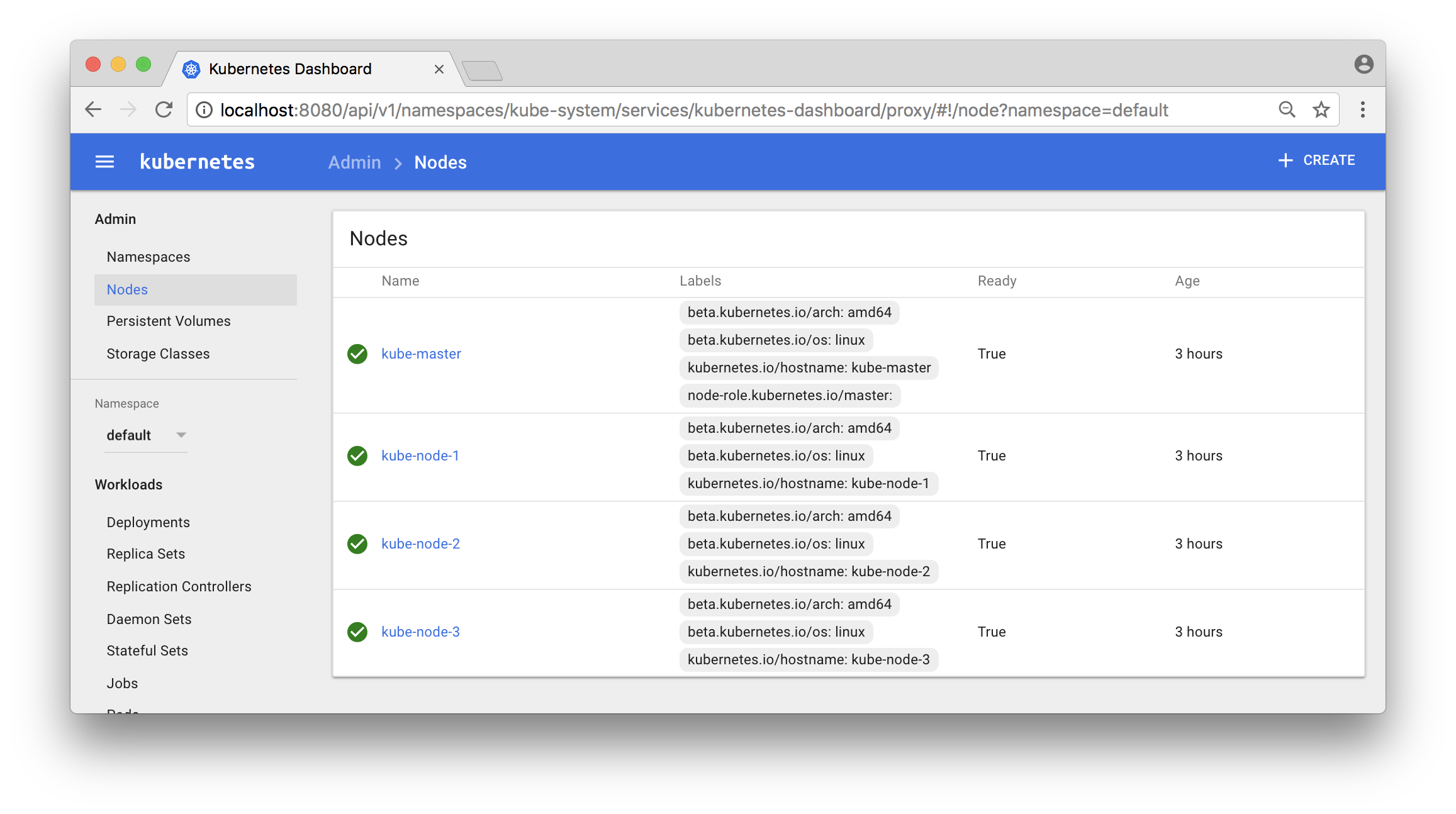Expand the Admin section in sidebar
The height and width of the screenshot is (814, 1456).
114,218
